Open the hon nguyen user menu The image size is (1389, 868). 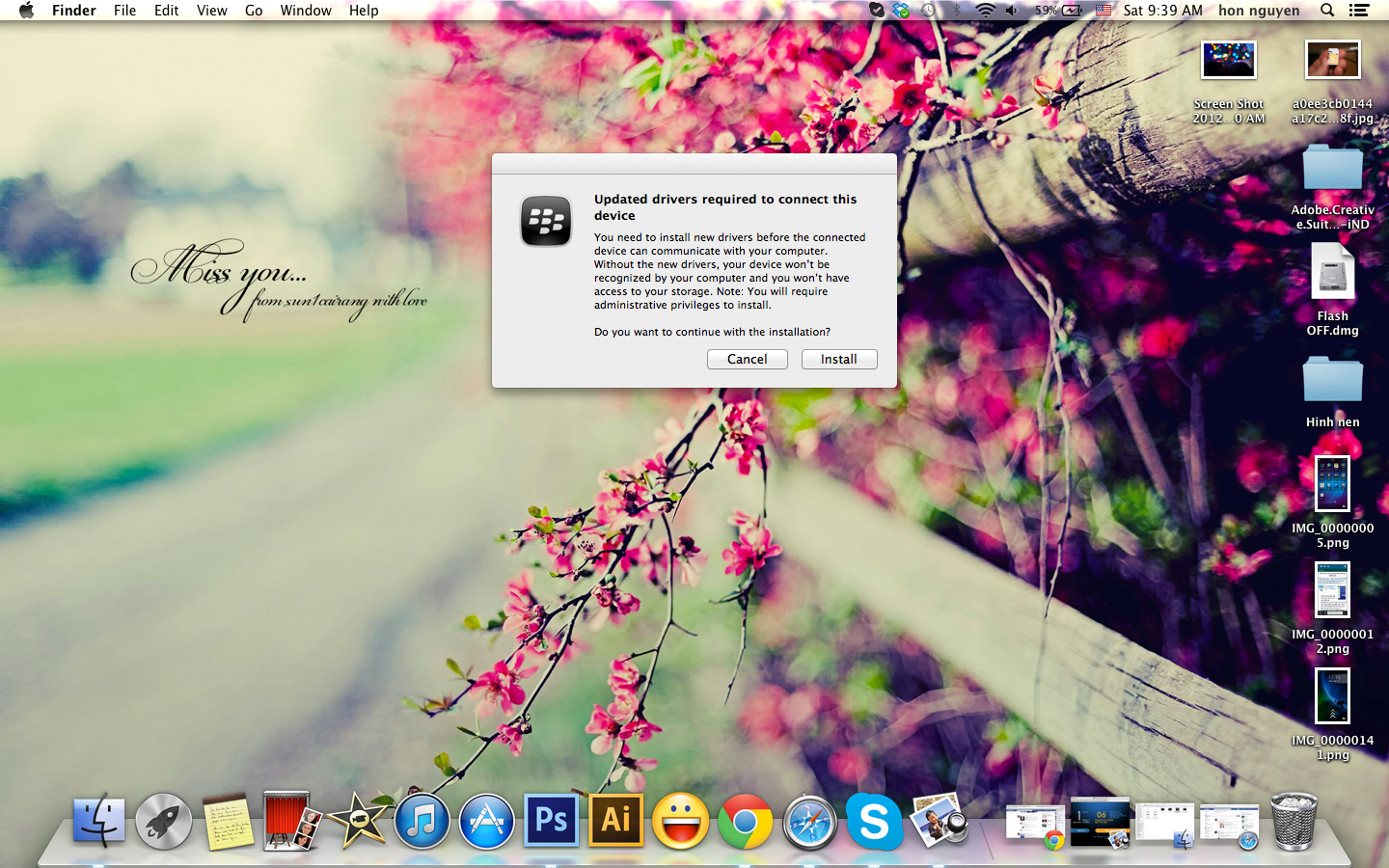point(1259,11)
